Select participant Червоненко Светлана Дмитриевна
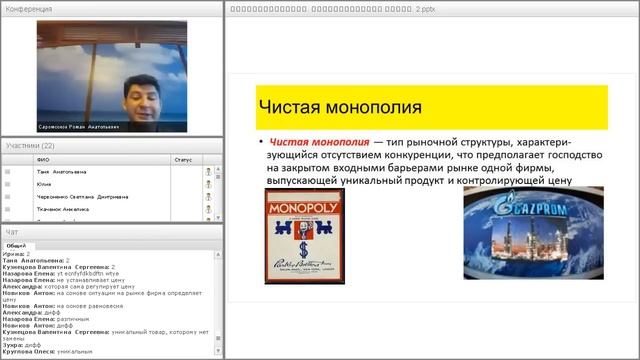 (x=82, y=197)
